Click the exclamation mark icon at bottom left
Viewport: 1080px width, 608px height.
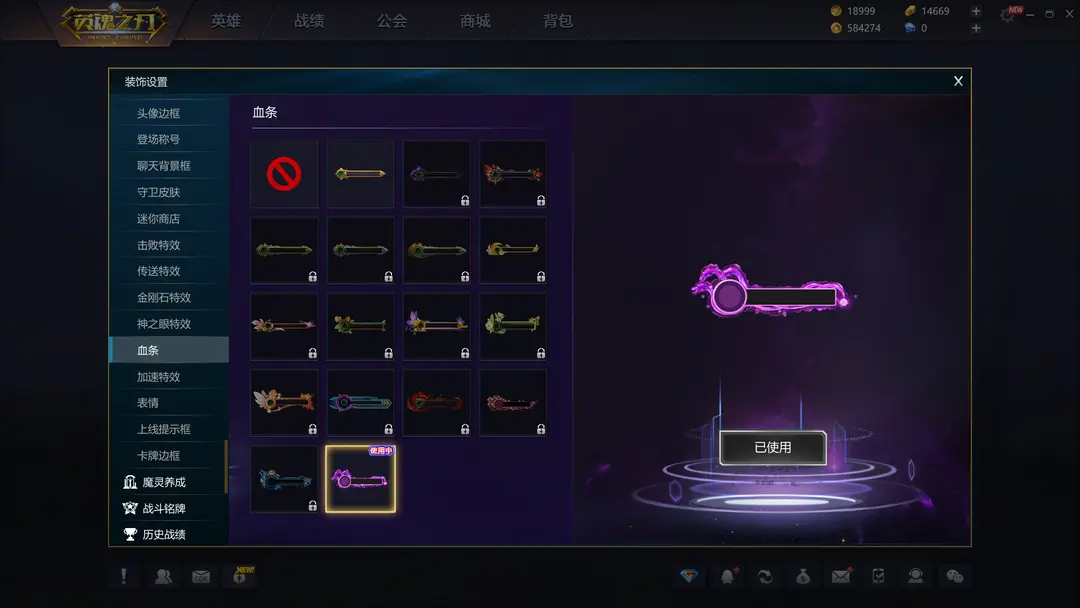tap(124, 576)
